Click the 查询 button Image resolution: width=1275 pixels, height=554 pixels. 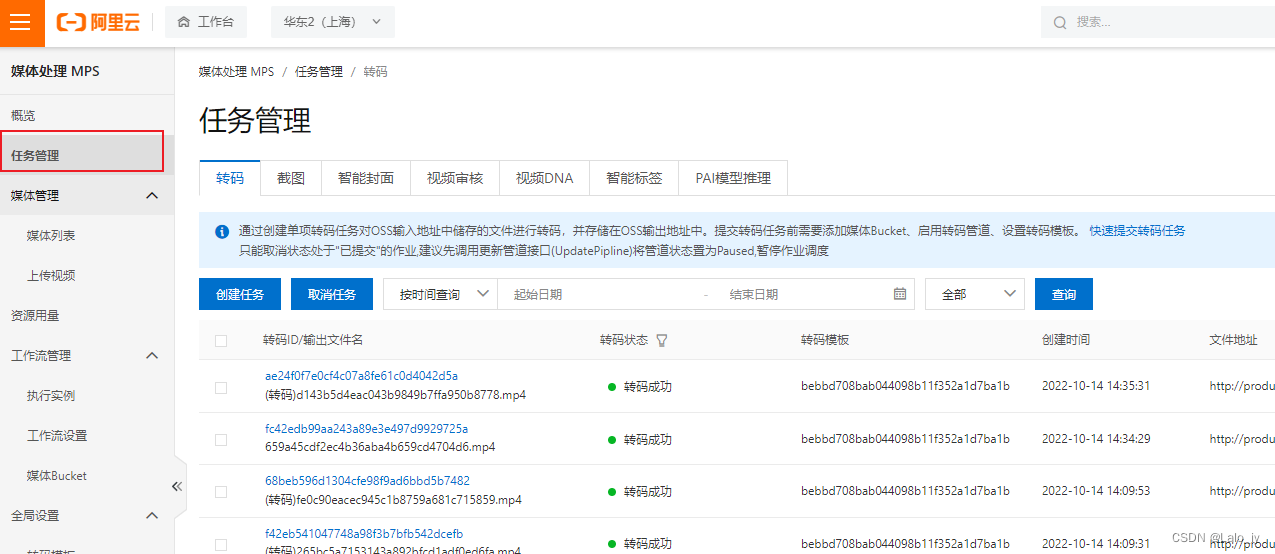point(1064,294)
